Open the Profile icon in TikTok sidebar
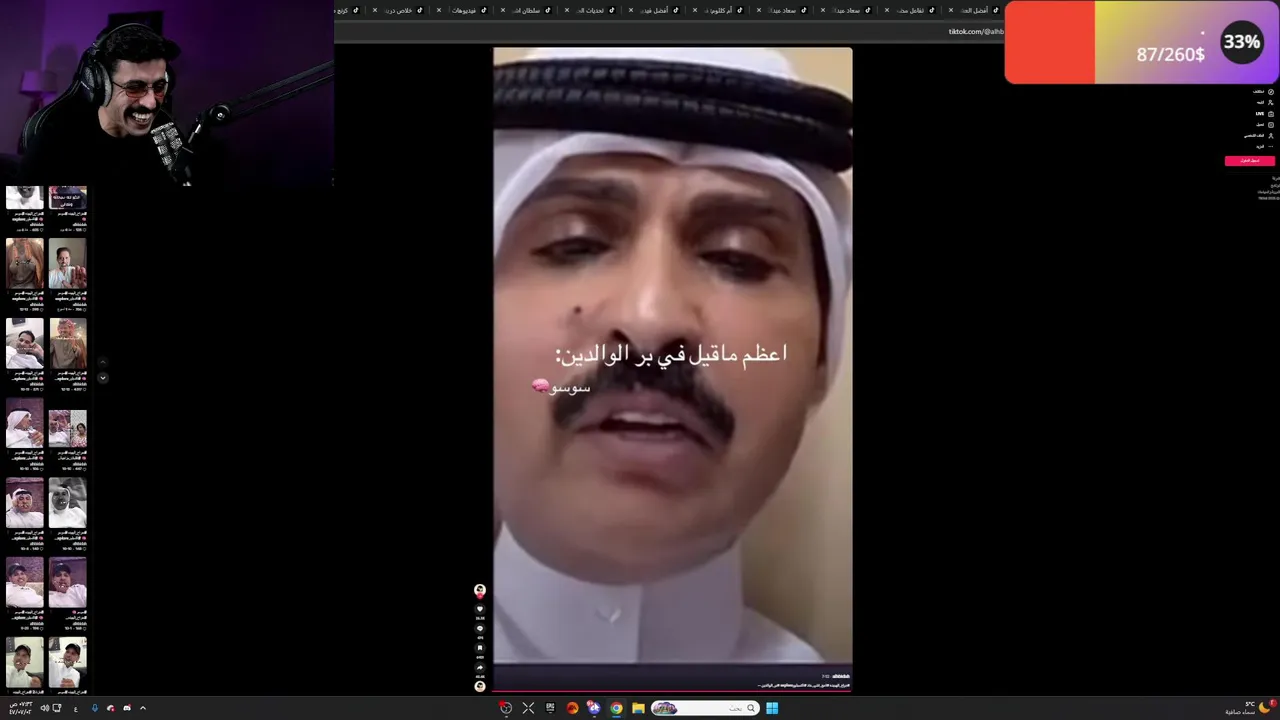This screenshot has width=1280, height=720. [x=1271, y=135]
